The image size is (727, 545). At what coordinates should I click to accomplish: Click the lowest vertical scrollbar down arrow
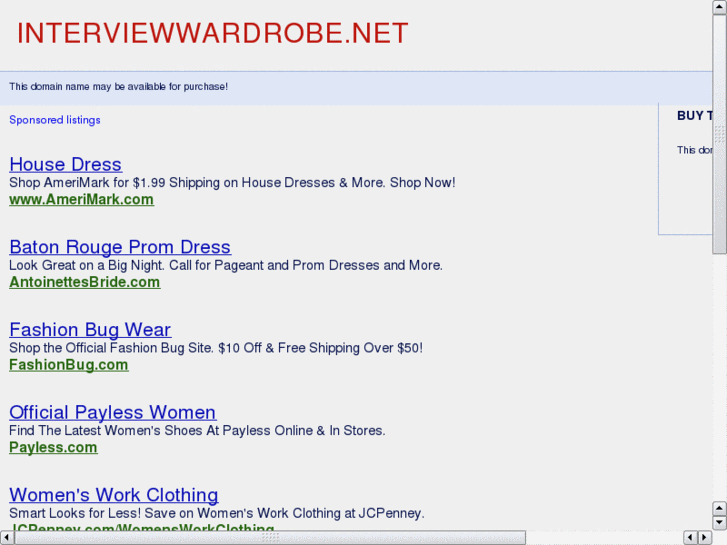point(720,523)
